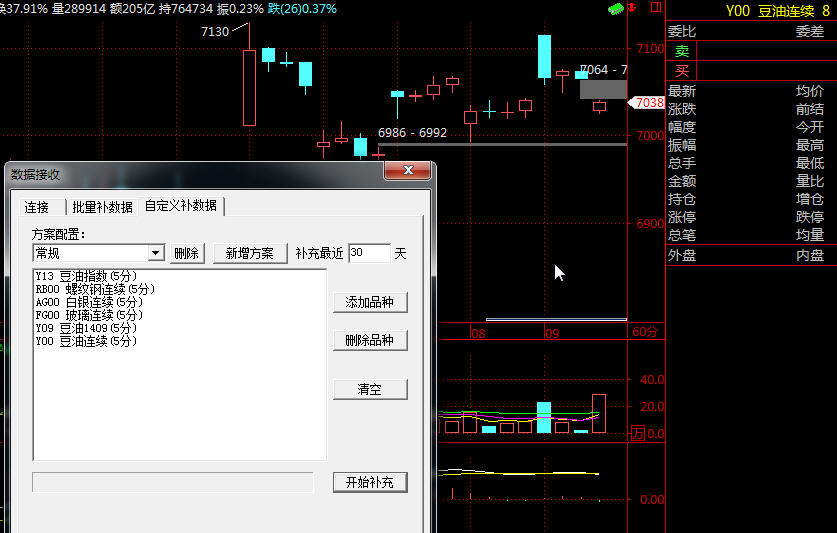Click the 买 label in quote panel
The image size is (837, 533).
point(682,70)
